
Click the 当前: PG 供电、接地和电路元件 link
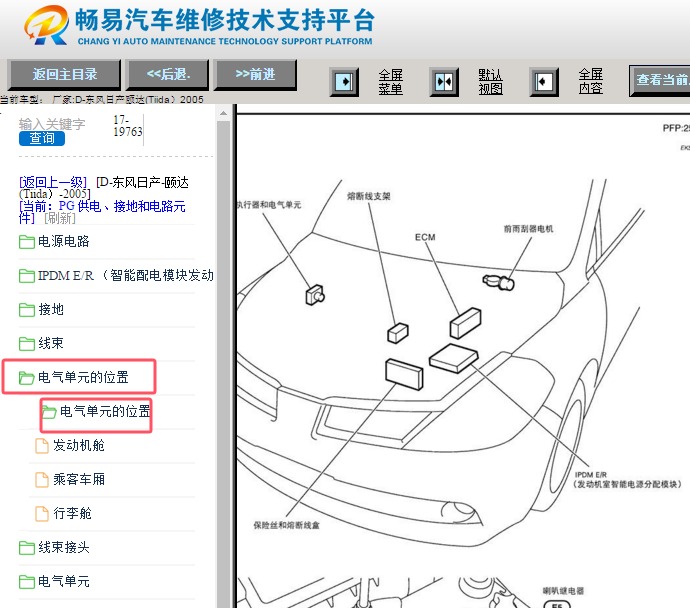[x=102, y=212]
